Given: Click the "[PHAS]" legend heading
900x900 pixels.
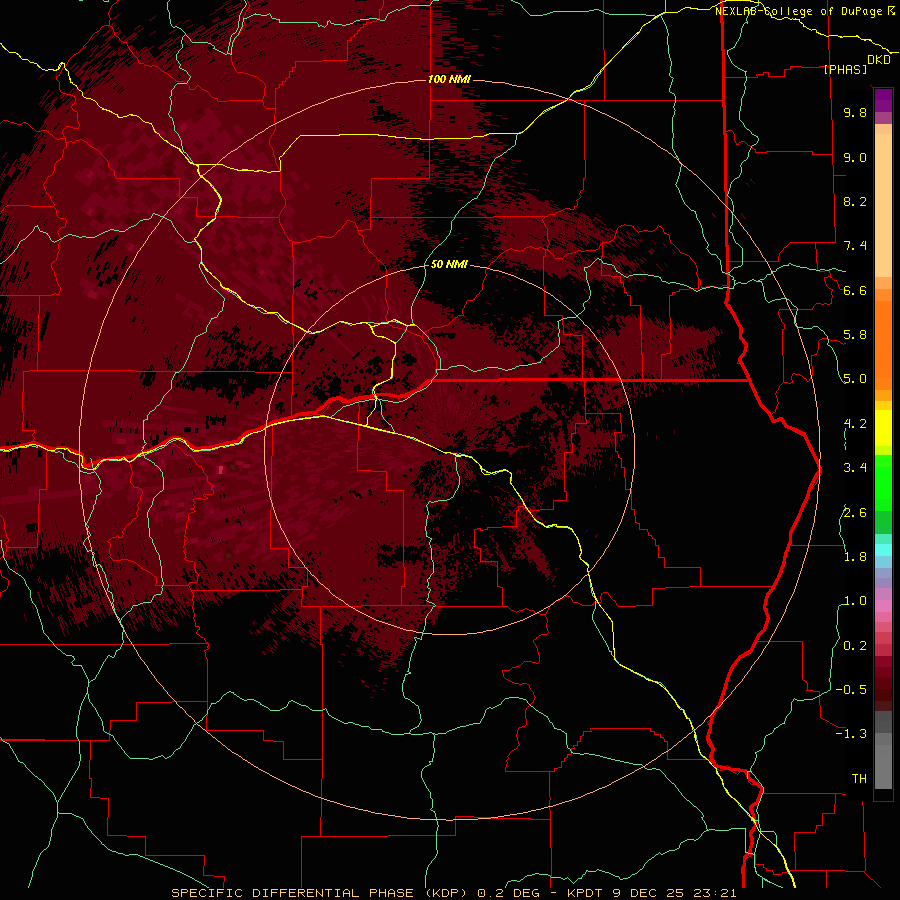Looking at the screenshot, I should tap(846, 70).
